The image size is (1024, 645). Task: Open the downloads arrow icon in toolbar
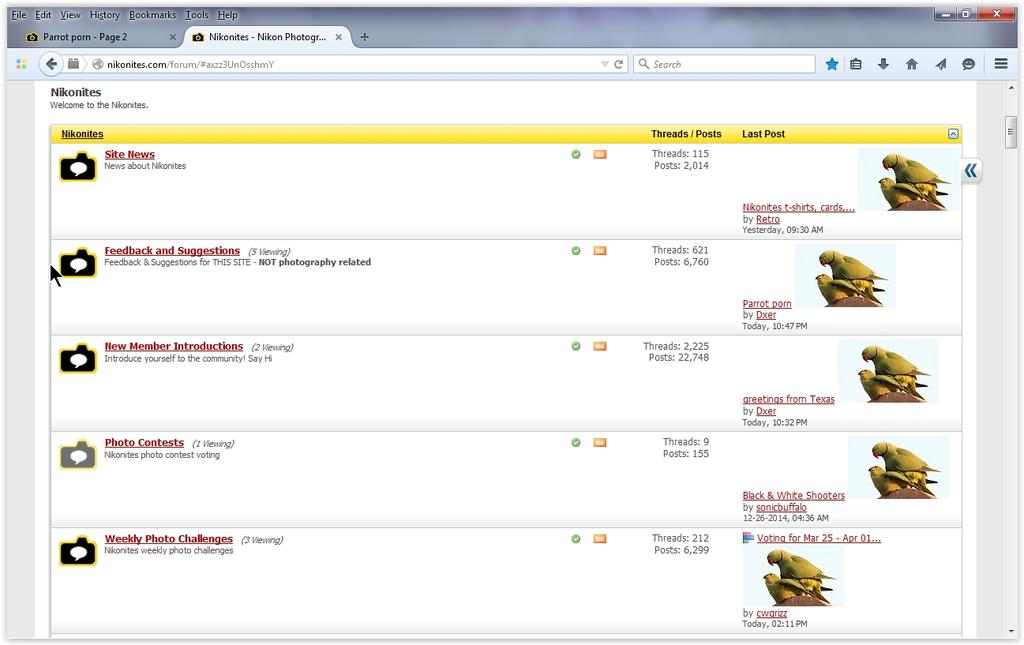point(883,64)
